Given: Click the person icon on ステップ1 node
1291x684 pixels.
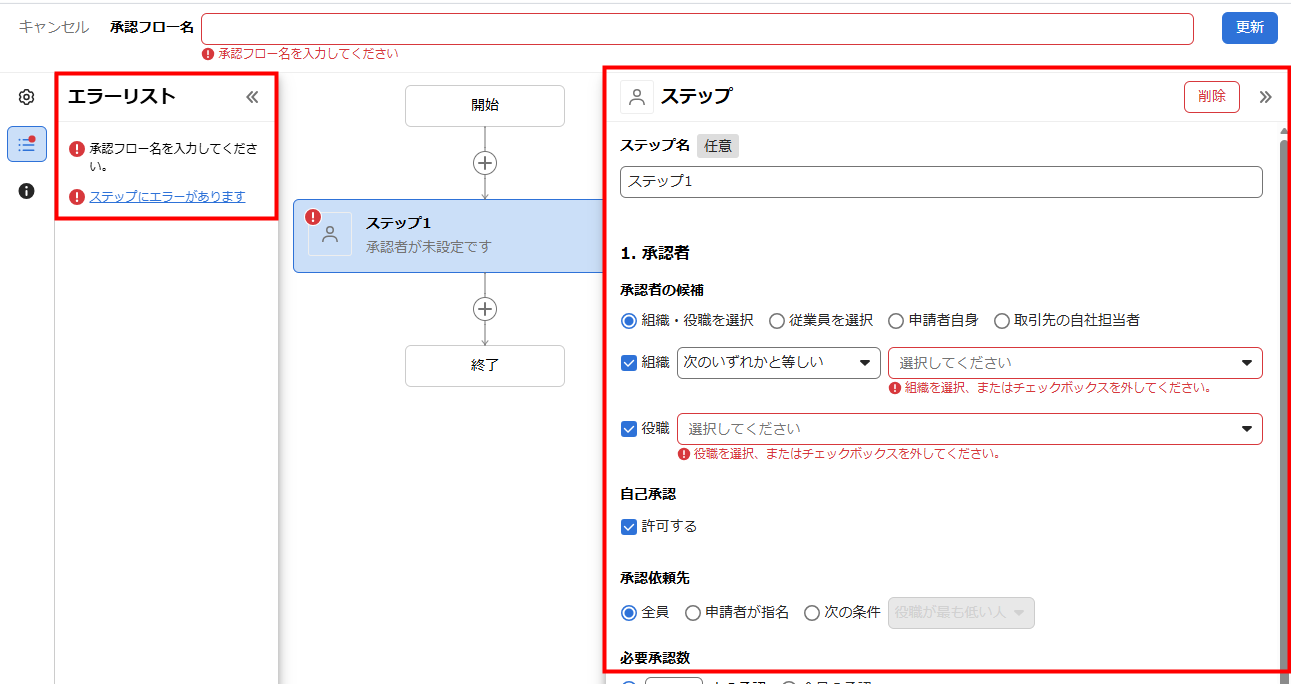Looking at the screenshot, I should (x=330, y=235).
